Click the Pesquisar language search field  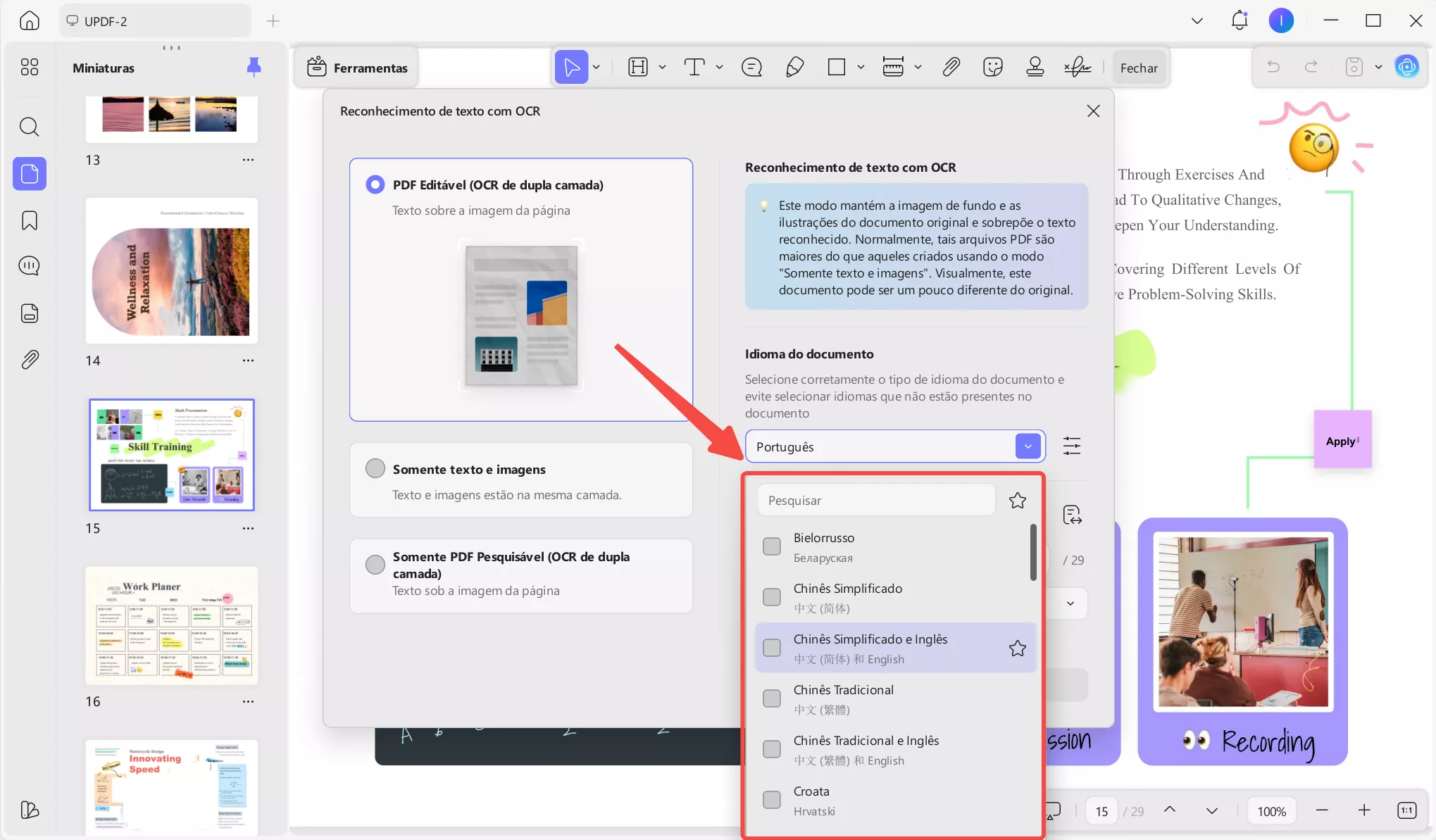(x=875, y=501)
